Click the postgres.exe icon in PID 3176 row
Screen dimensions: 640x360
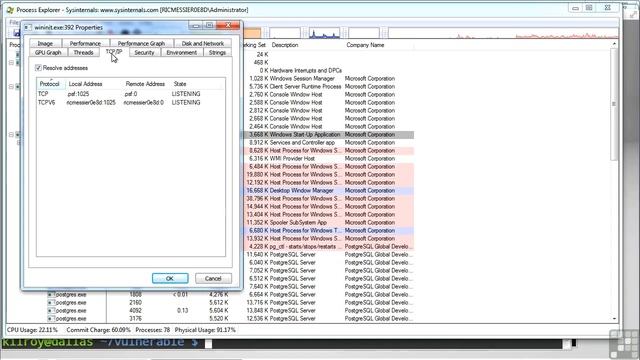[x=51, y=318]
